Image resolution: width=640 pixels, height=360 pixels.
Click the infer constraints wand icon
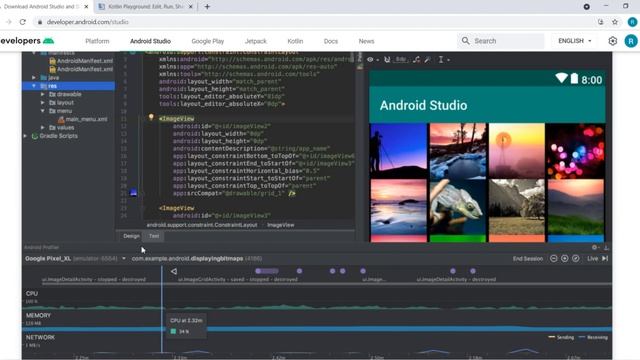[427, 60]
